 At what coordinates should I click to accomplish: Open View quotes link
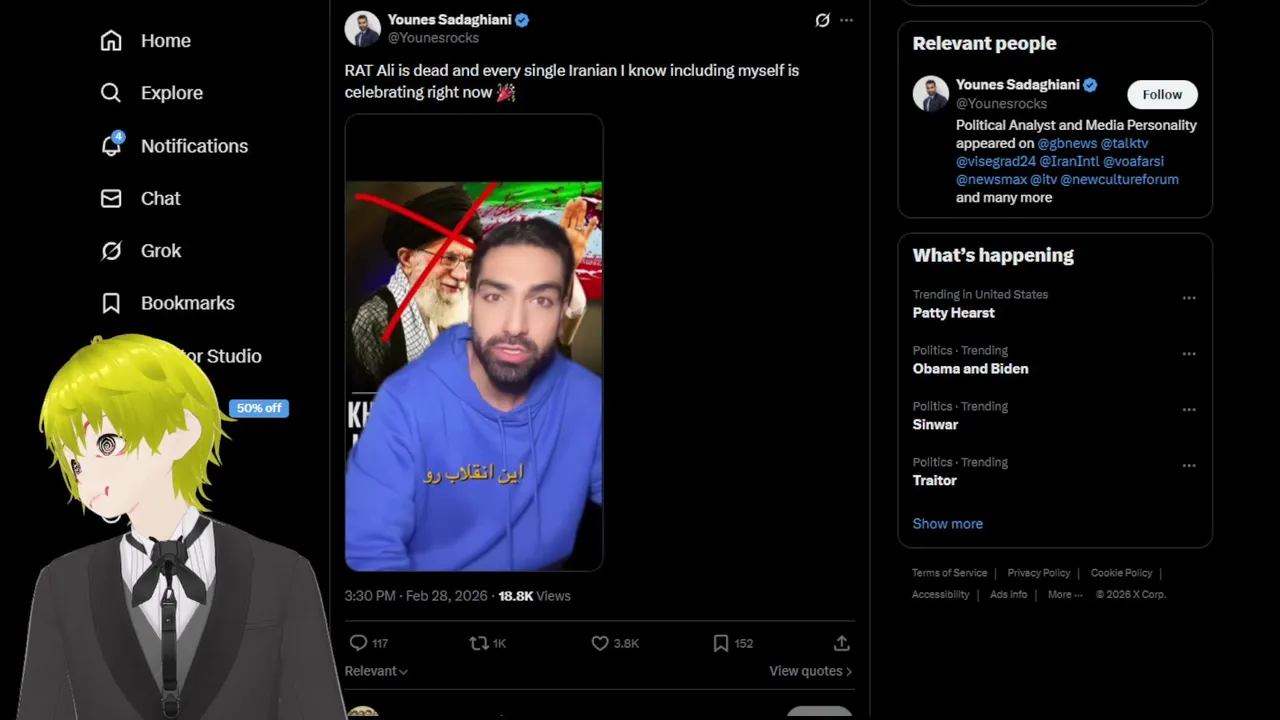click(810, 671)
